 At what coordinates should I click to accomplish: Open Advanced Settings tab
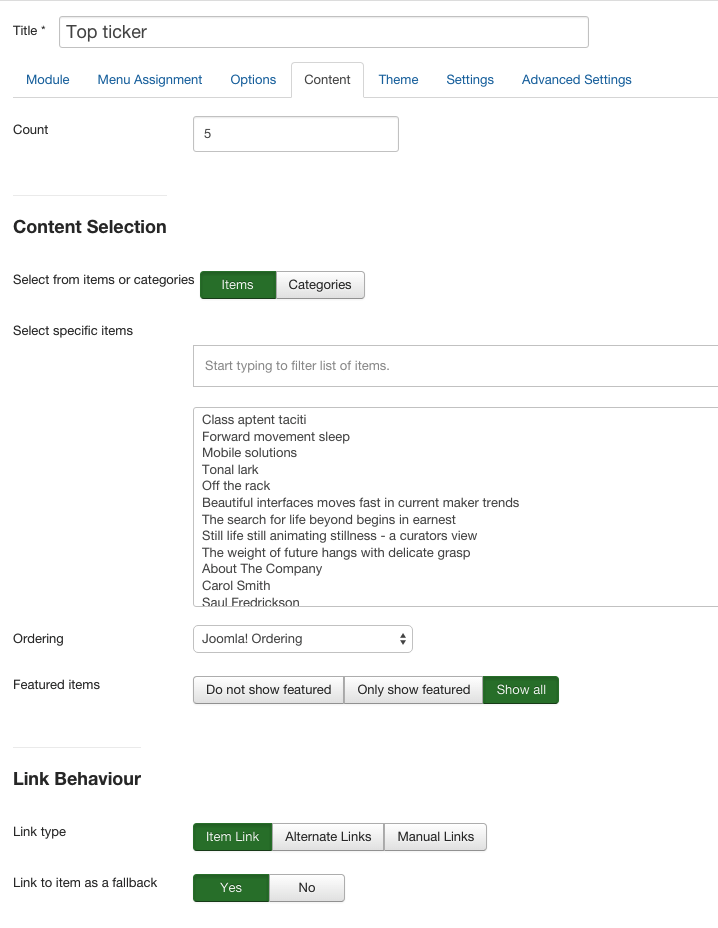pyautogui.click(x=577, y=80)
